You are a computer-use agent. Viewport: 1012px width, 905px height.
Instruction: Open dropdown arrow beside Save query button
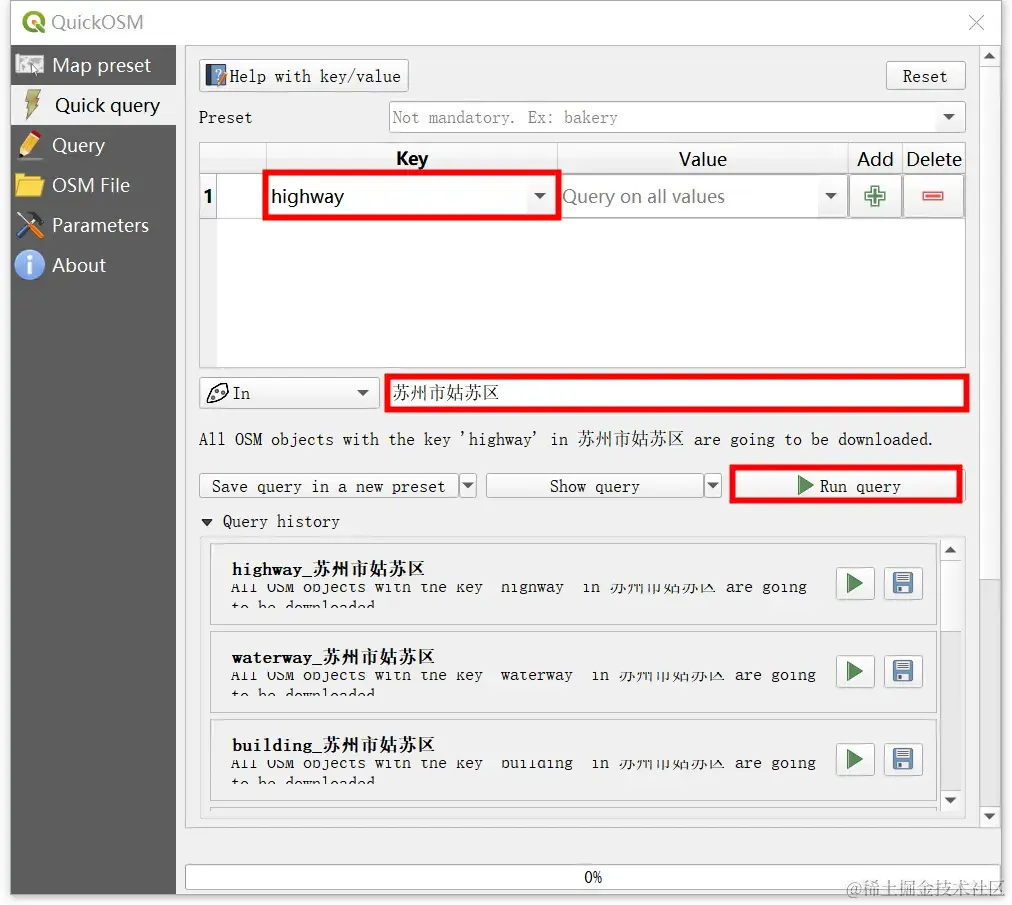coord(468,486)
